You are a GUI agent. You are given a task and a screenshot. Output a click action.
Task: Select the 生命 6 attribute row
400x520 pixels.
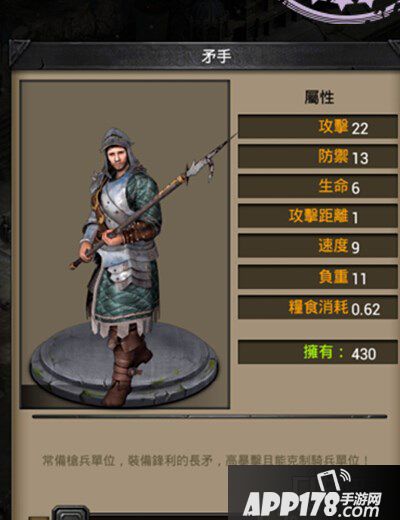pyautogui.click(x=318, y=186)
